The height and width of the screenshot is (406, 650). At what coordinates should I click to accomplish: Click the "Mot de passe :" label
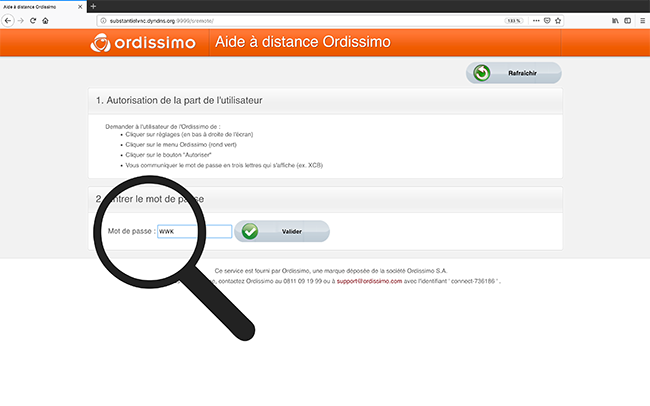[131, 231]
